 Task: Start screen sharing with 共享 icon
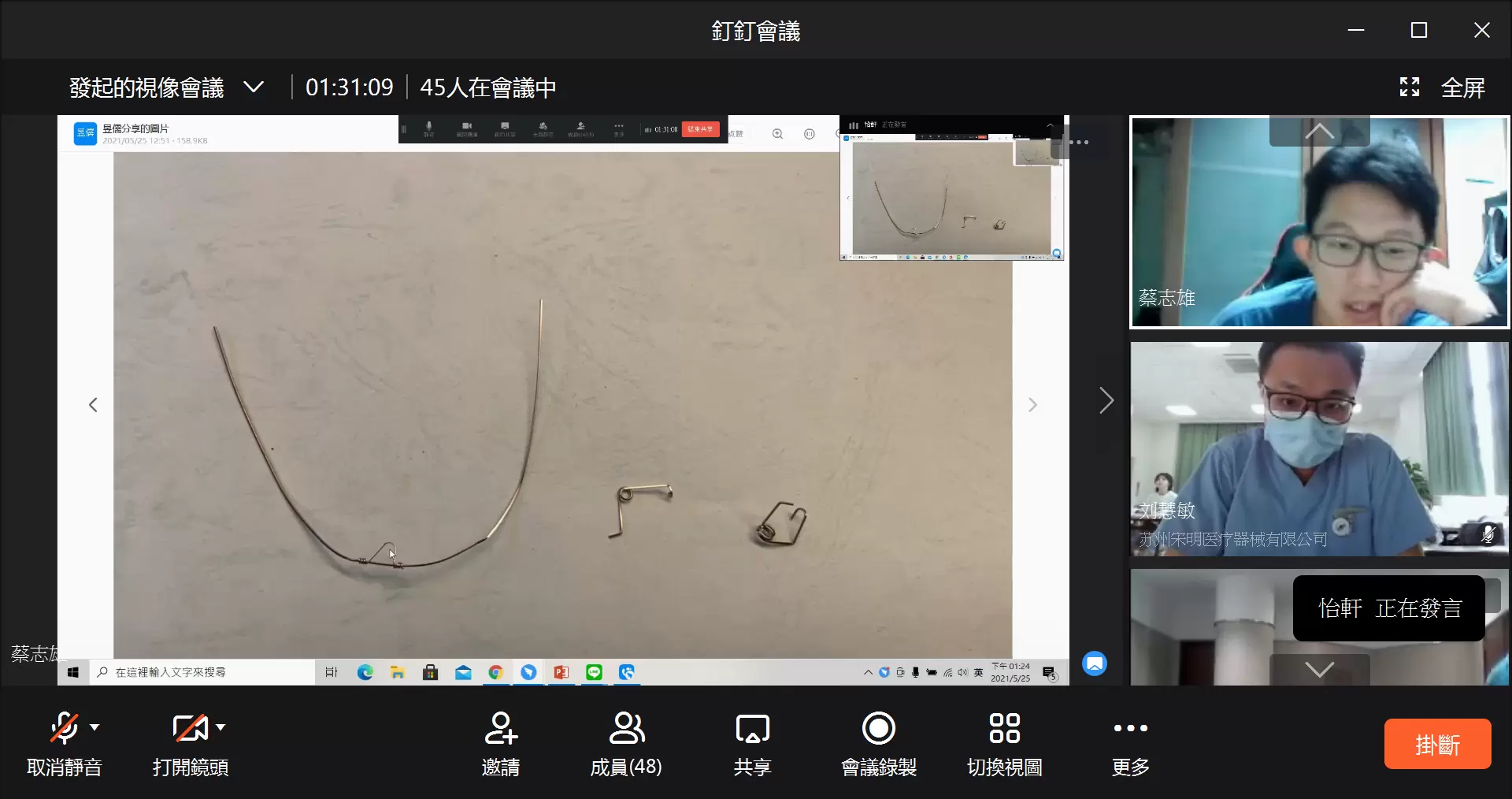click(752, 728)
